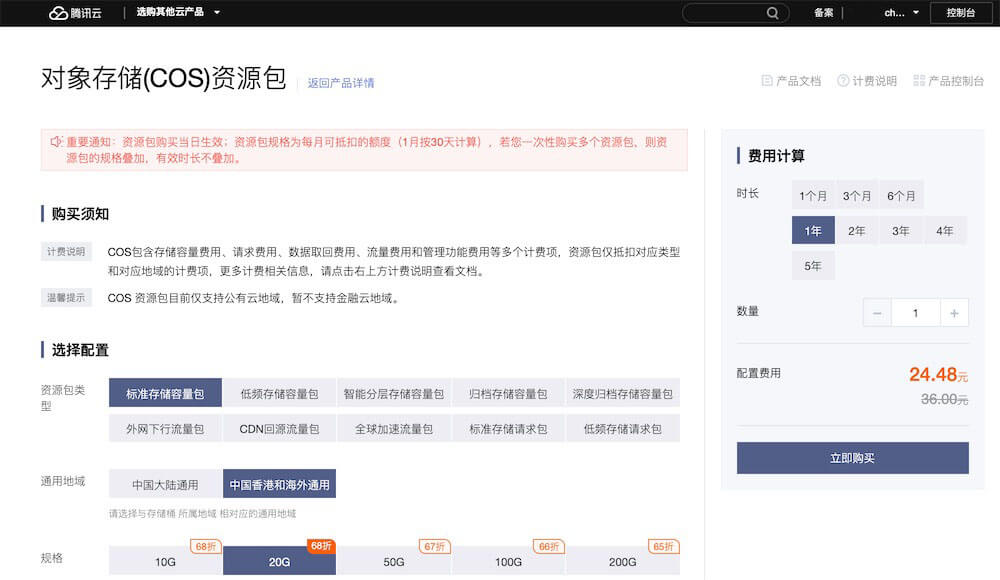Set duration to 1个月
The image size is (1000, 580).
[813, 195]
